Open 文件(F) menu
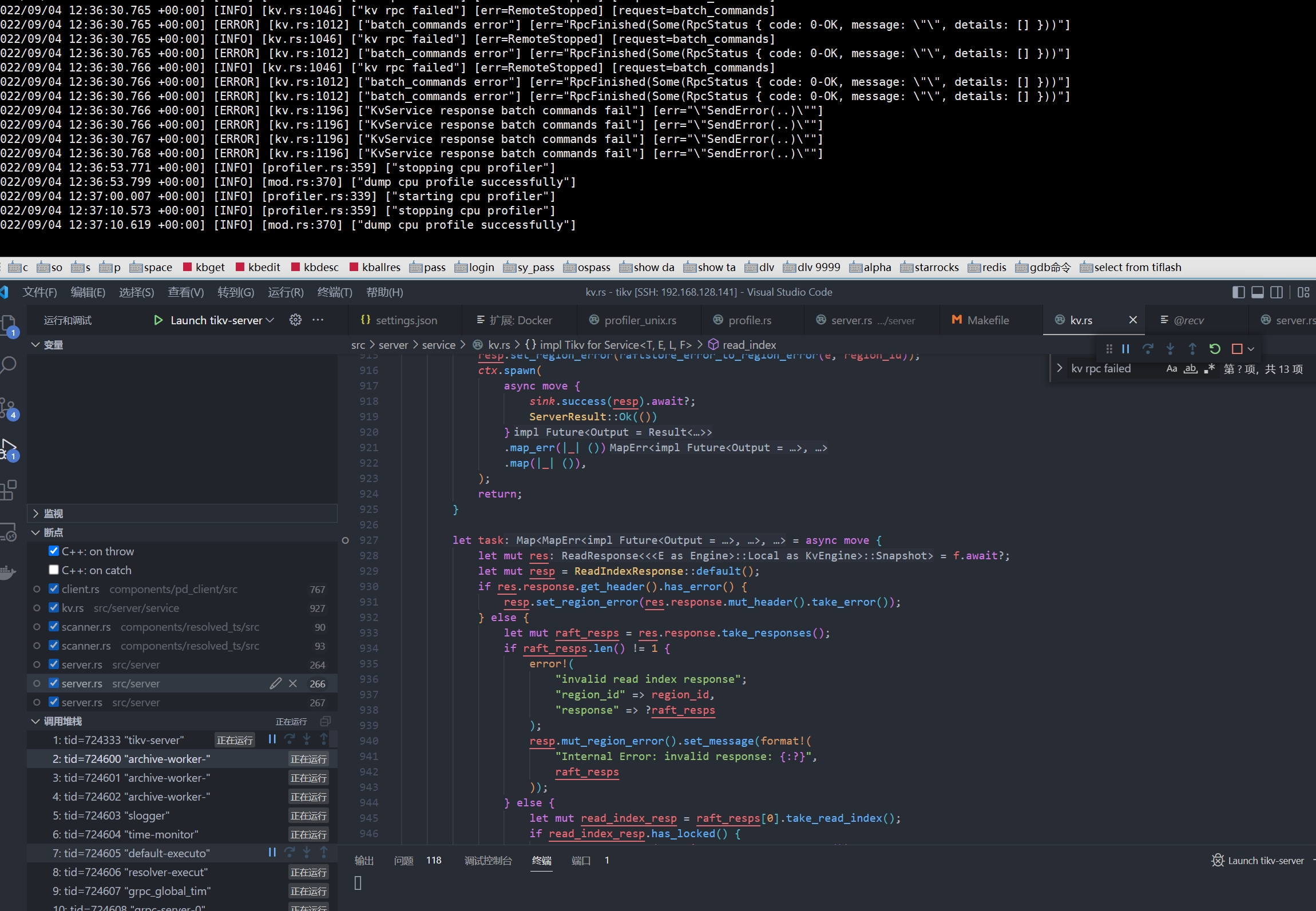 (39, 292)
